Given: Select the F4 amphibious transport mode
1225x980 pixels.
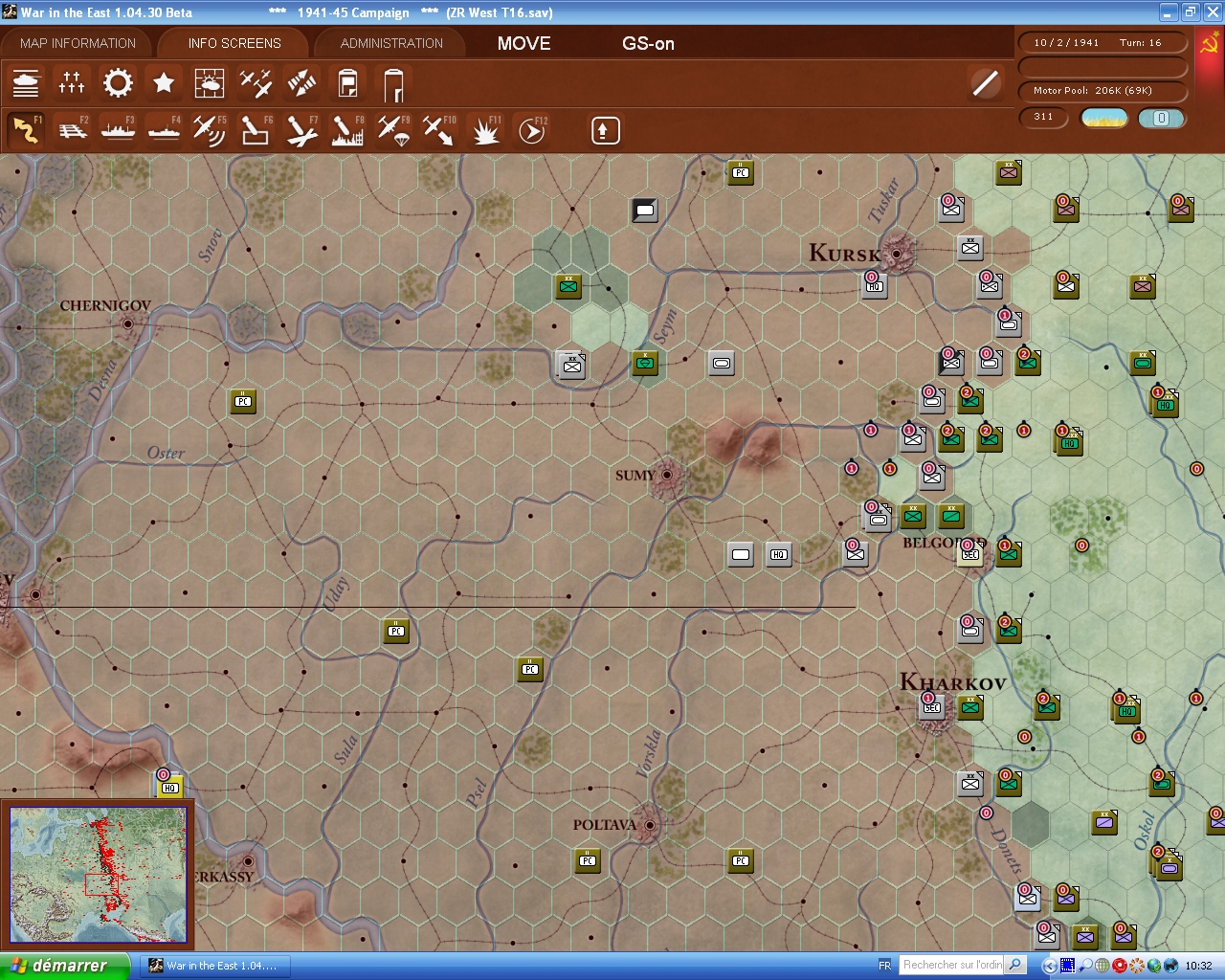Looking at the screenshot, I should (x=164, y=130).
